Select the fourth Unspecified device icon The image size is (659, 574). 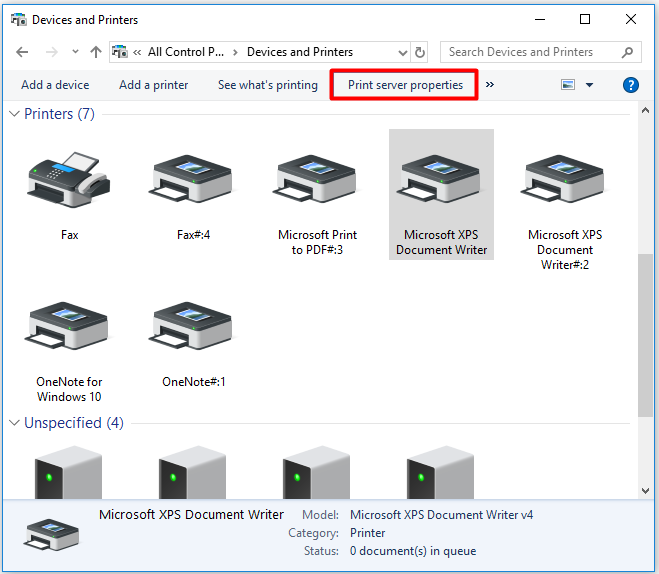(x=440, y=472)
